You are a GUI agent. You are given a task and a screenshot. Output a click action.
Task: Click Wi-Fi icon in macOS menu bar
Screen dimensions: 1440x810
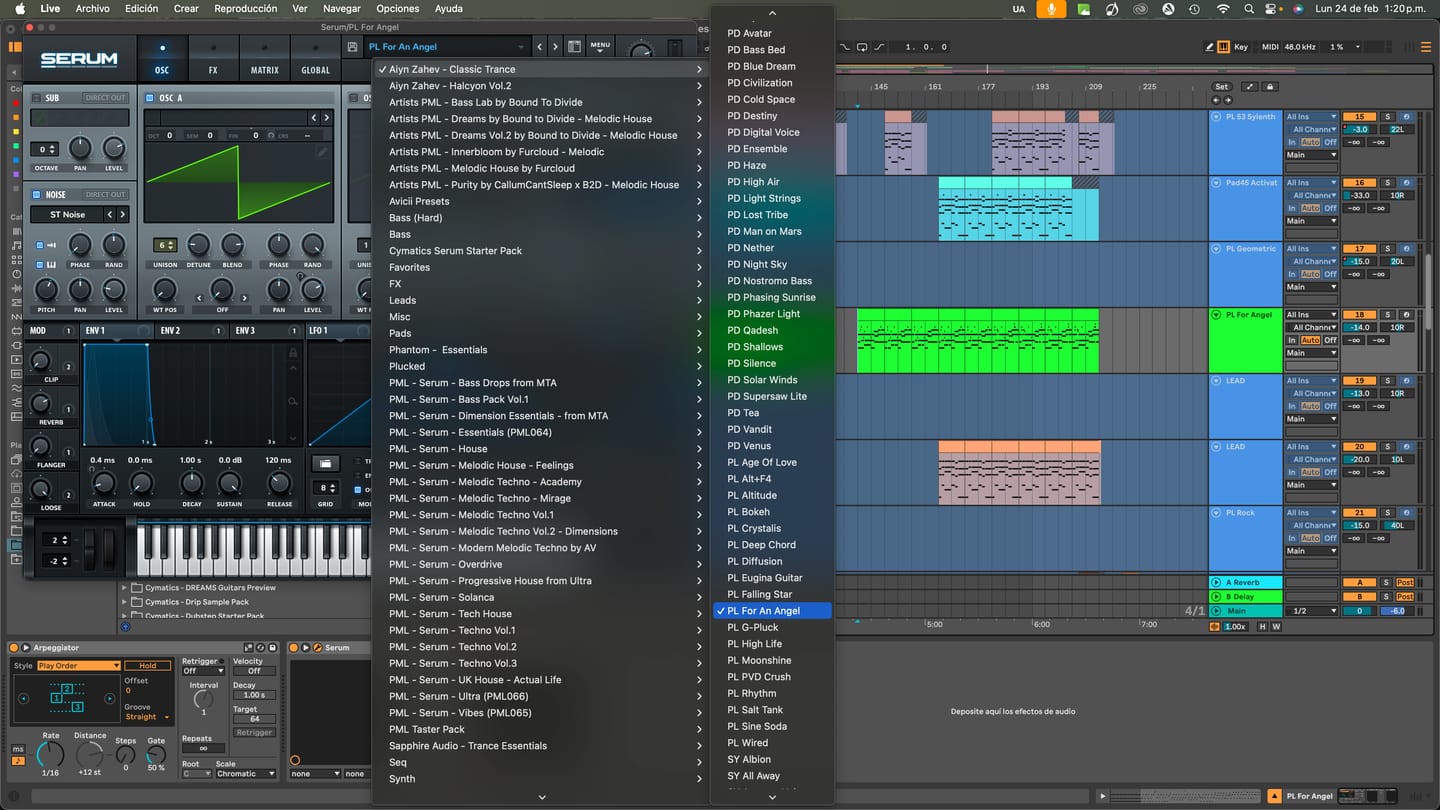point(1223,8)
